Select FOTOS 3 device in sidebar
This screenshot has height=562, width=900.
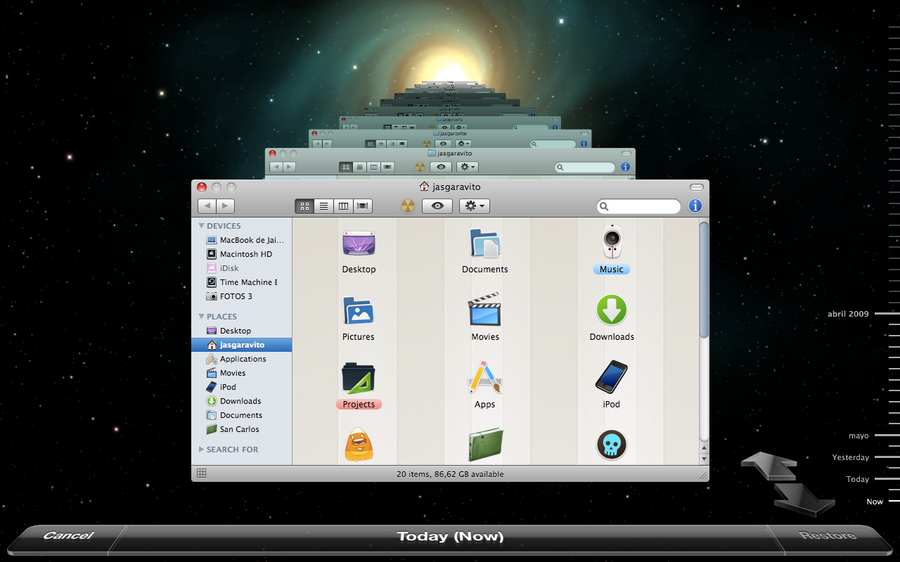click(229, 296)
